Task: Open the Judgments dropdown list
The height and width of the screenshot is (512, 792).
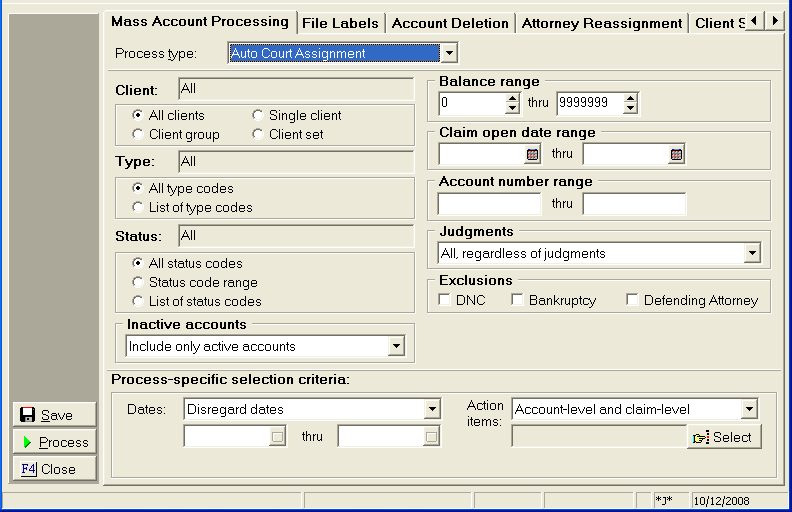Action: click(752, 254)
